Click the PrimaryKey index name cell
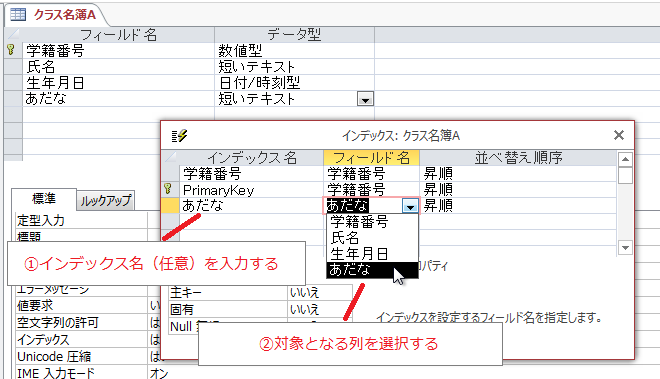660x379 pixels. (252, 190)
